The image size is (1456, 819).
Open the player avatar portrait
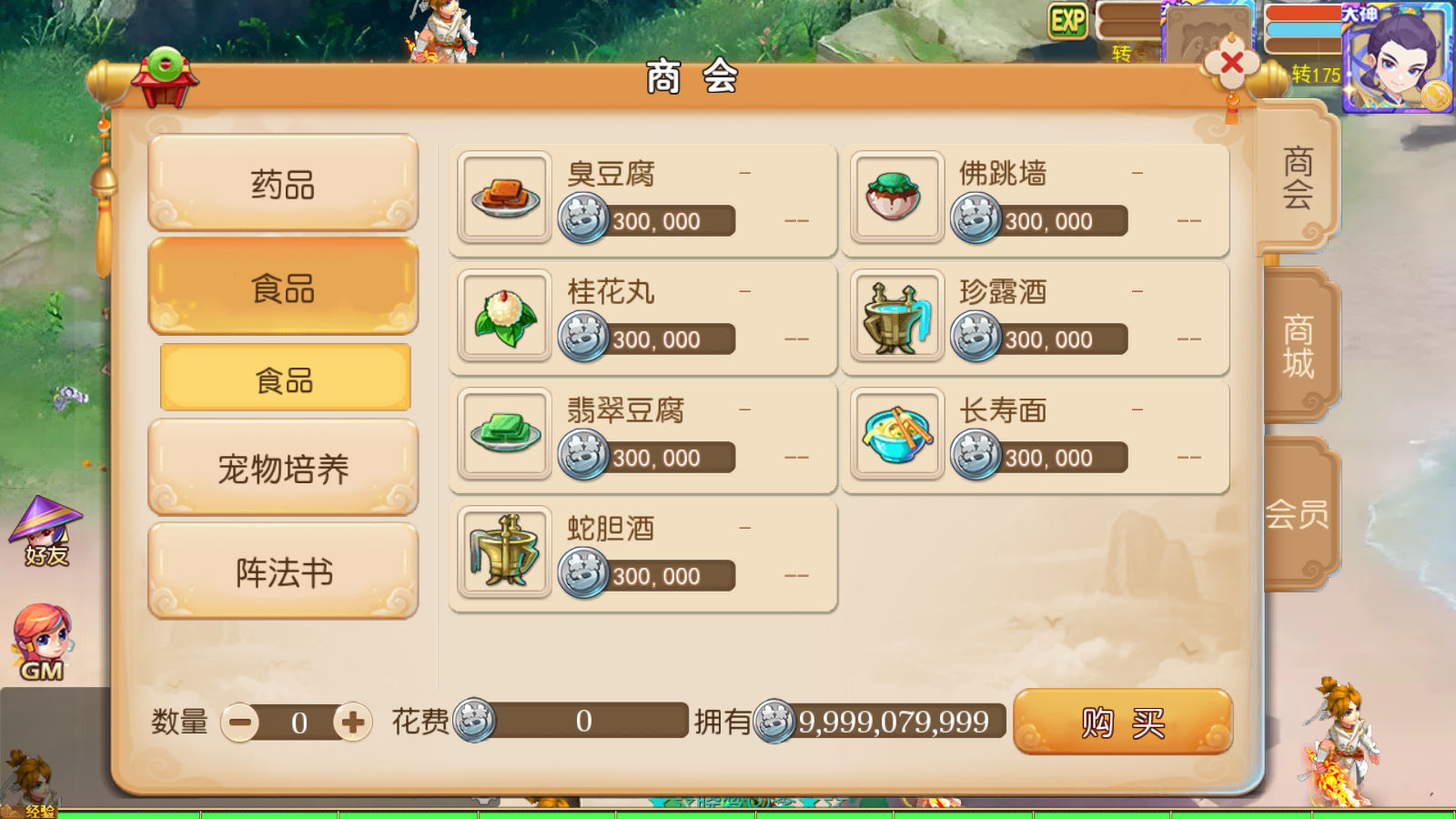click(1397, 56)
